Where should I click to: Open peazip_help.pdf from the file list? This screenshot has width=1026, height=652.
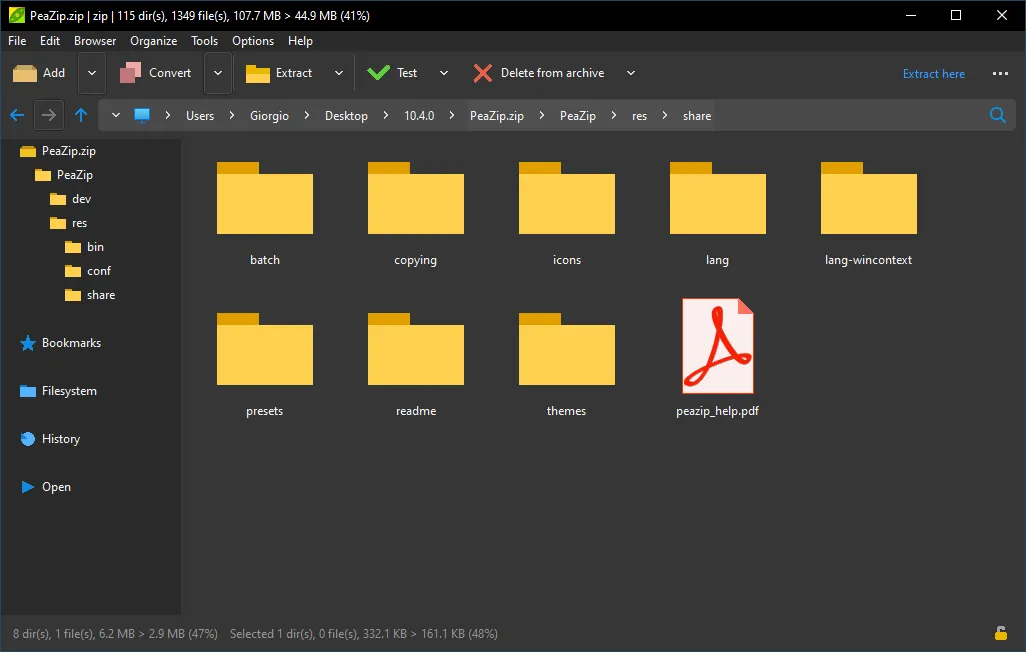pyautogui.click(x=717, y=346)
